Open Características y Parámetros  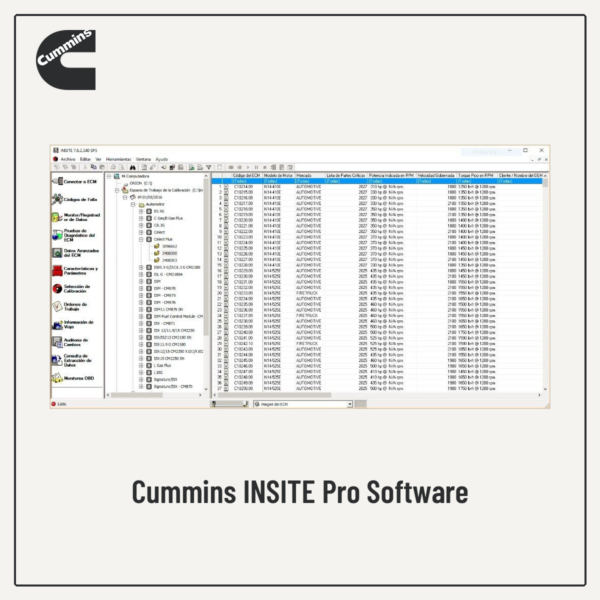[75, 271]
